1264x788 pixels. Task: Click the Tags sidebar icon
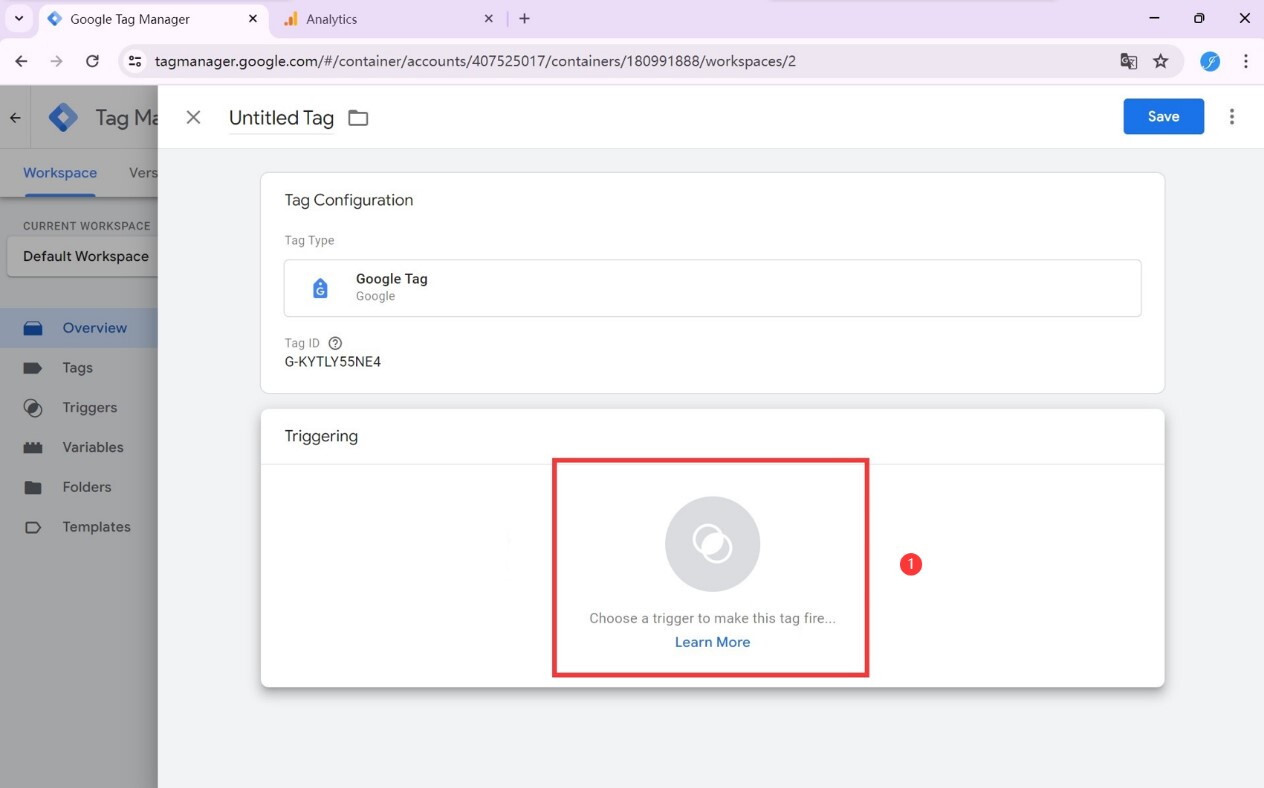click(x=33, y=368)
